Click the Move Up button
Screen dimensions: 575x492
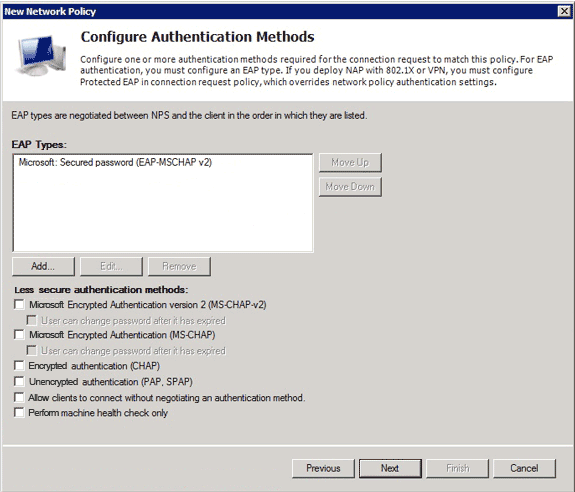(x=350, y=162)
